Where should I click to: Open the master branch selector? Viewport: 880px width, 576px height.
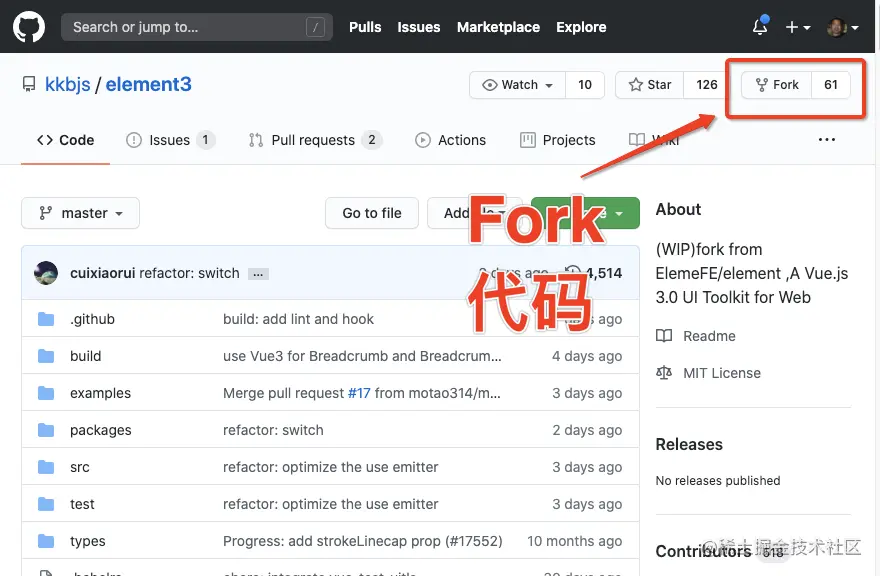[80, 213]
